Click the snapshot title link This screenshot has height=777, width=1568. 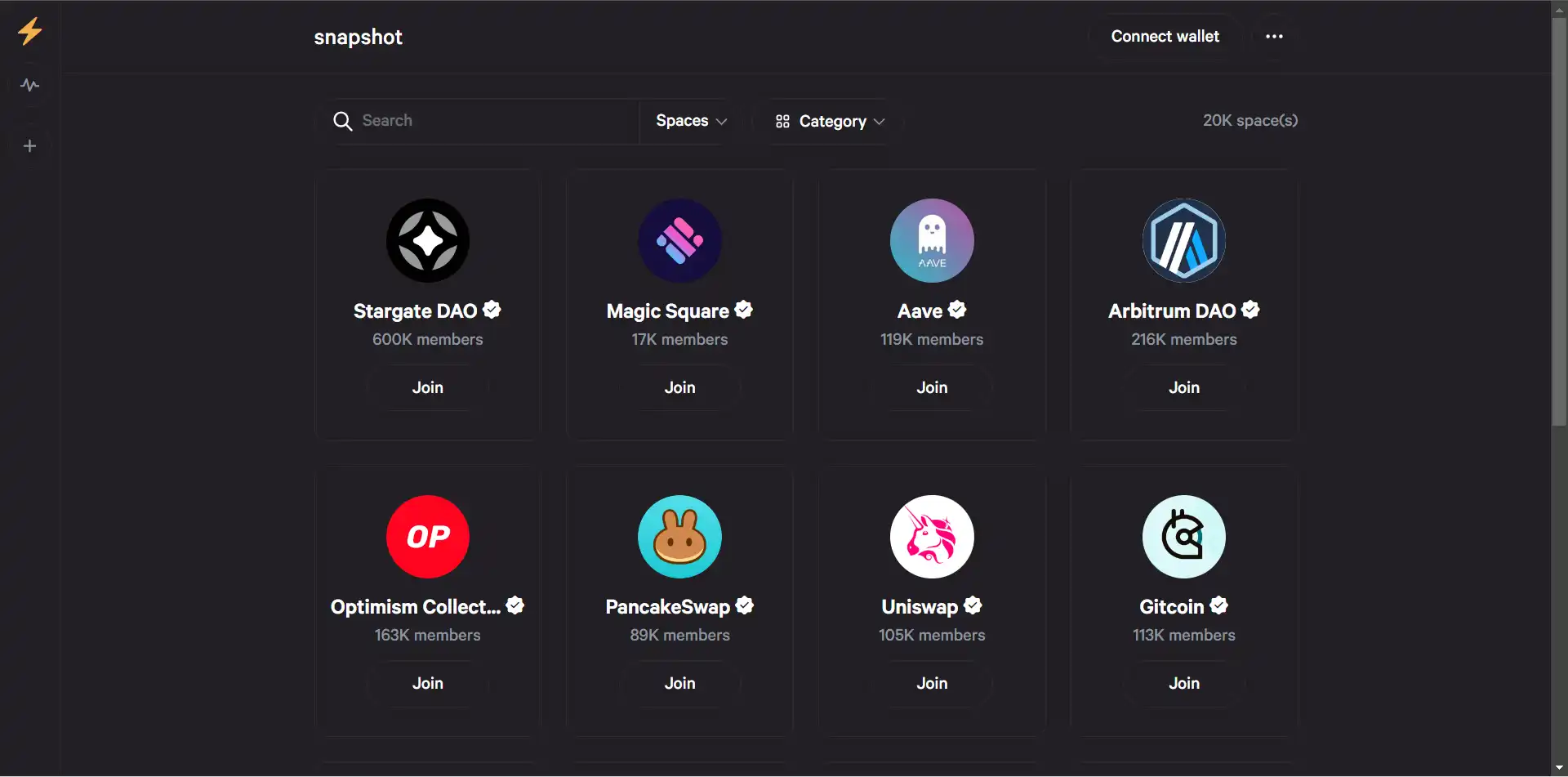pos(358,37)
